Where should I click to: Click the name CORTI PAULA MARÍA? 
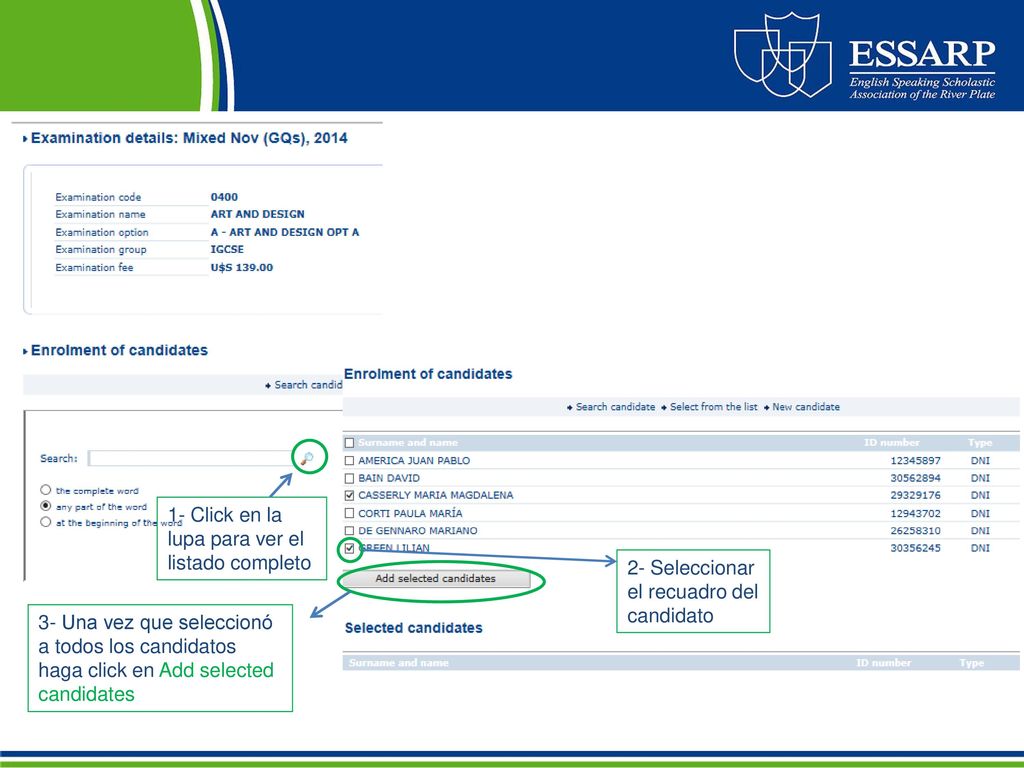(x=410, y=513)
